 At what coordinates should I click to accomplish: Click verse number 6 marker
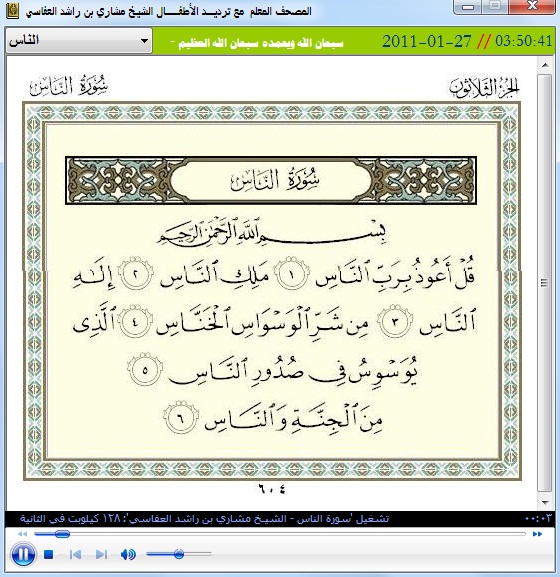pos(181,417)
